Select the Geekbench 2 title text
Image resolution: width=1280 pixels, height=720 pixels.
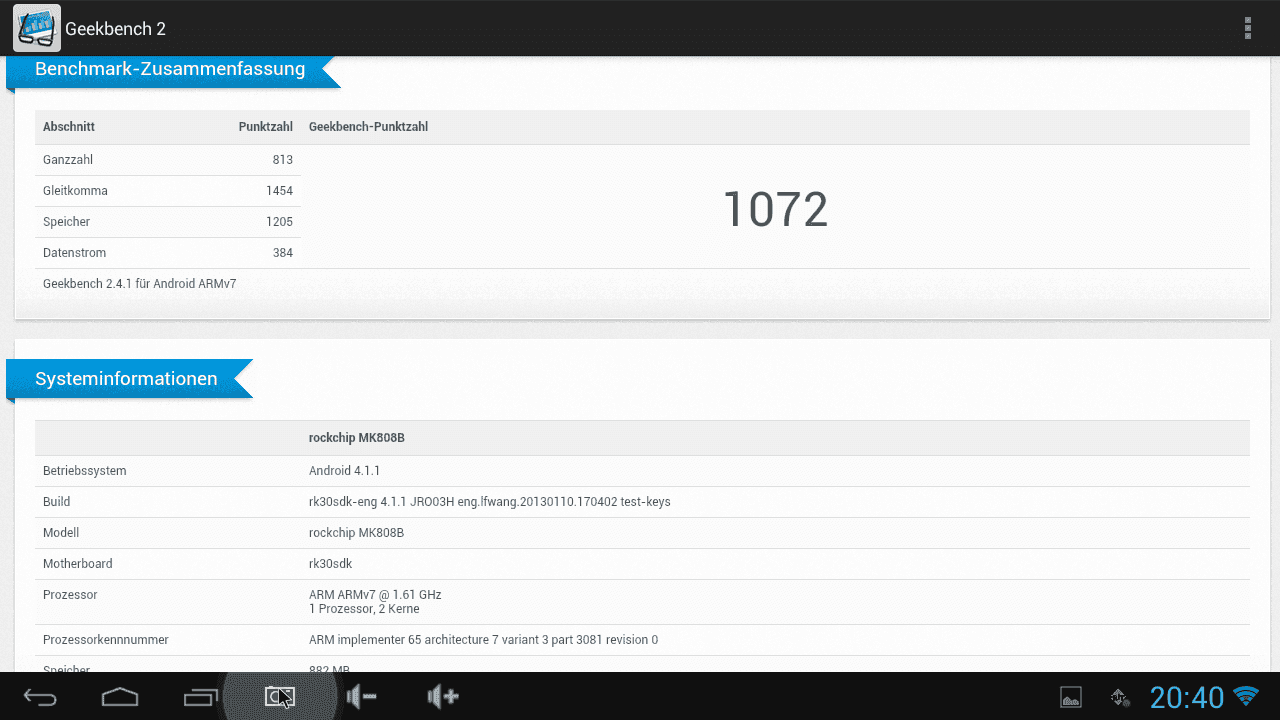pyautogui.click(x=115, y=29)
